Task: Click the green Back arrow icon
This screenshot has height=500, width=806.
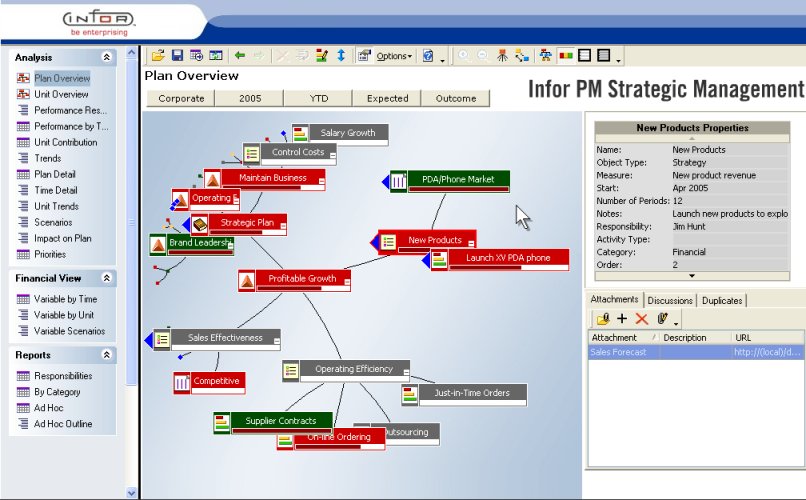Action: [240, 55]
